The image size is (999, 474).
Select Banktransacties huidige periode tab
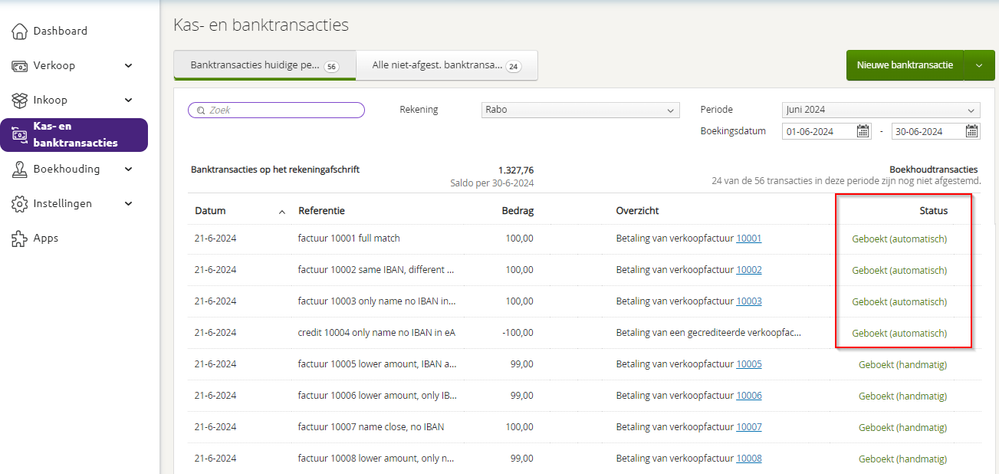[x=264, y=66]
